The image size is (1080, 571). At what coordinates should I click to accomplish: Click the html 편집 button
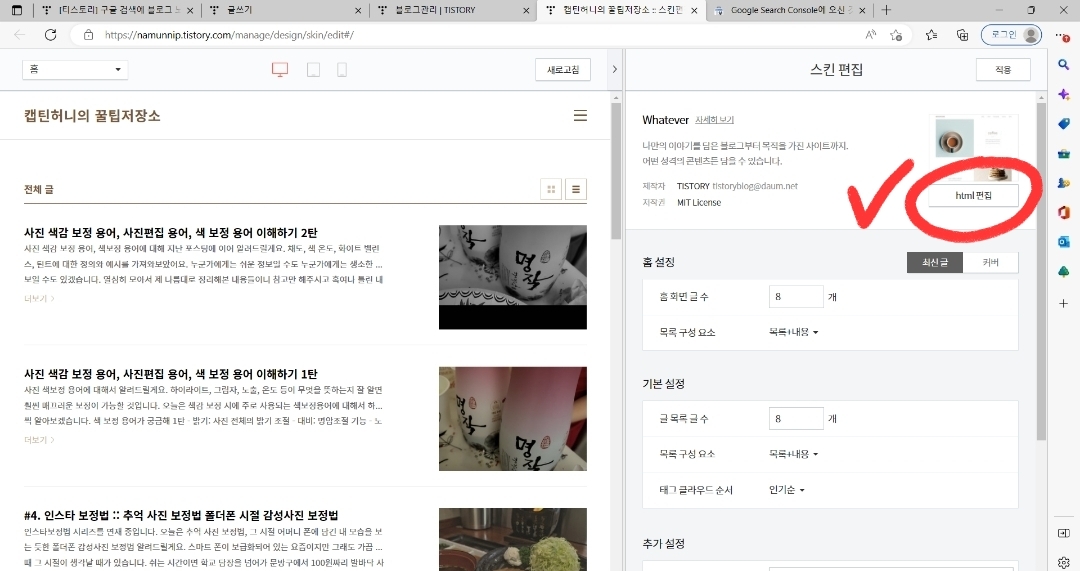pyautogui.click(x=973, y=196)
